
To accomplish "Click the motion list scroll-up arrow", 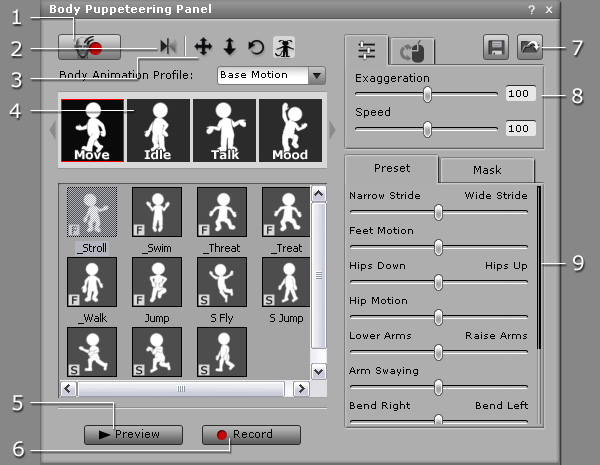I will pos(319,194).
